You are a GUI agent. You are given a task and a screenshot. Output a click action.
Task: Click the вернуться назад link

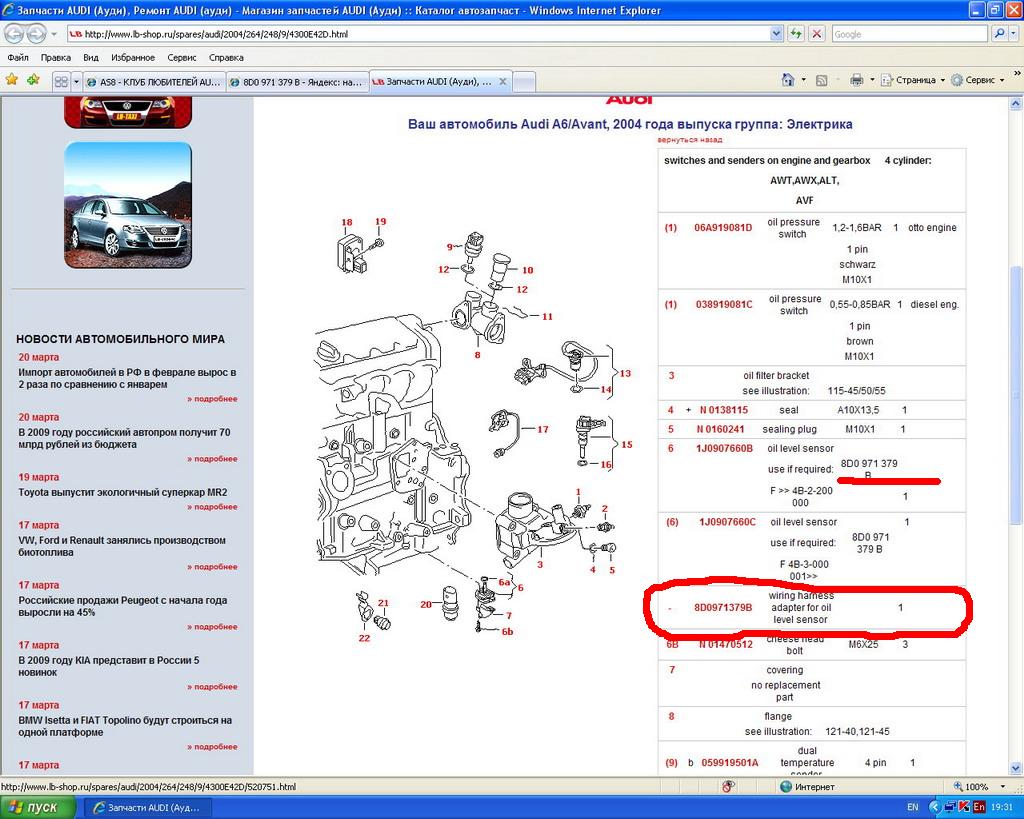tap(689, 140)
